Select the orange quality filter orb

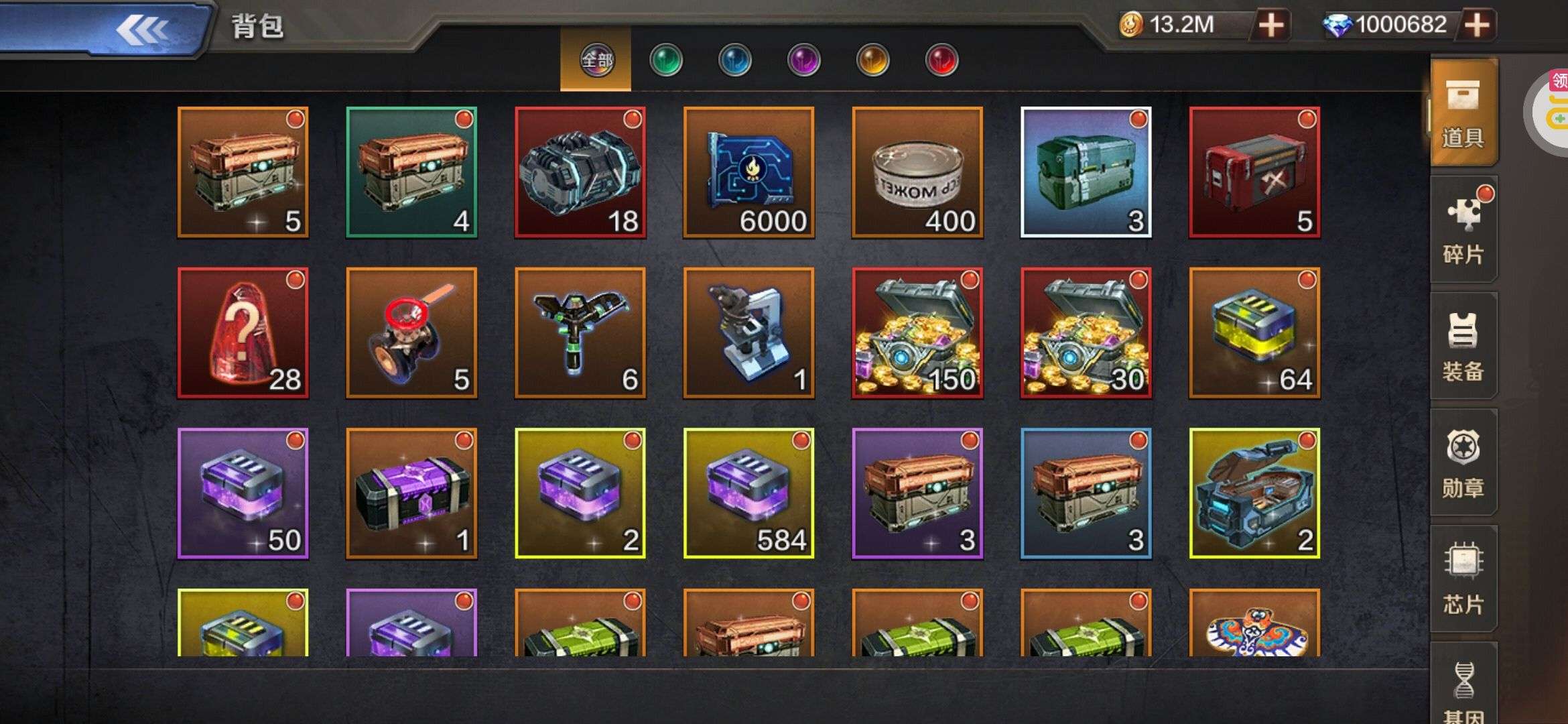coord(873,60)
